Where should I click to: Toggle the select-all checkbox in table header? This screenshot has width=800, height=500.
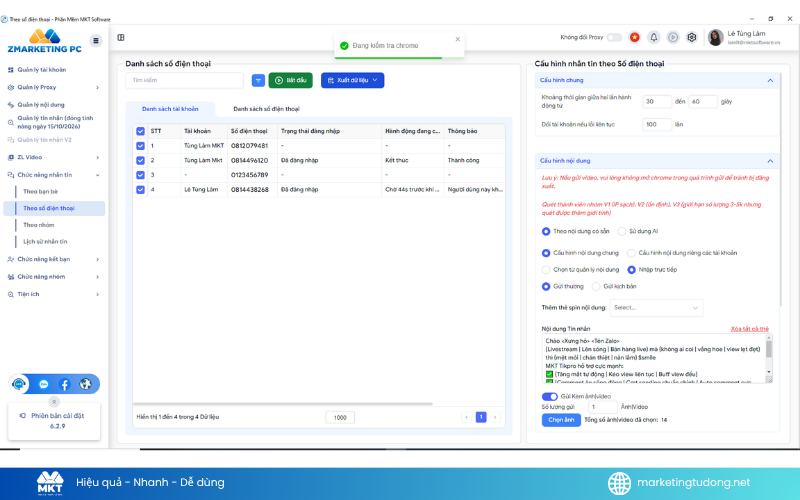[140, 131]
